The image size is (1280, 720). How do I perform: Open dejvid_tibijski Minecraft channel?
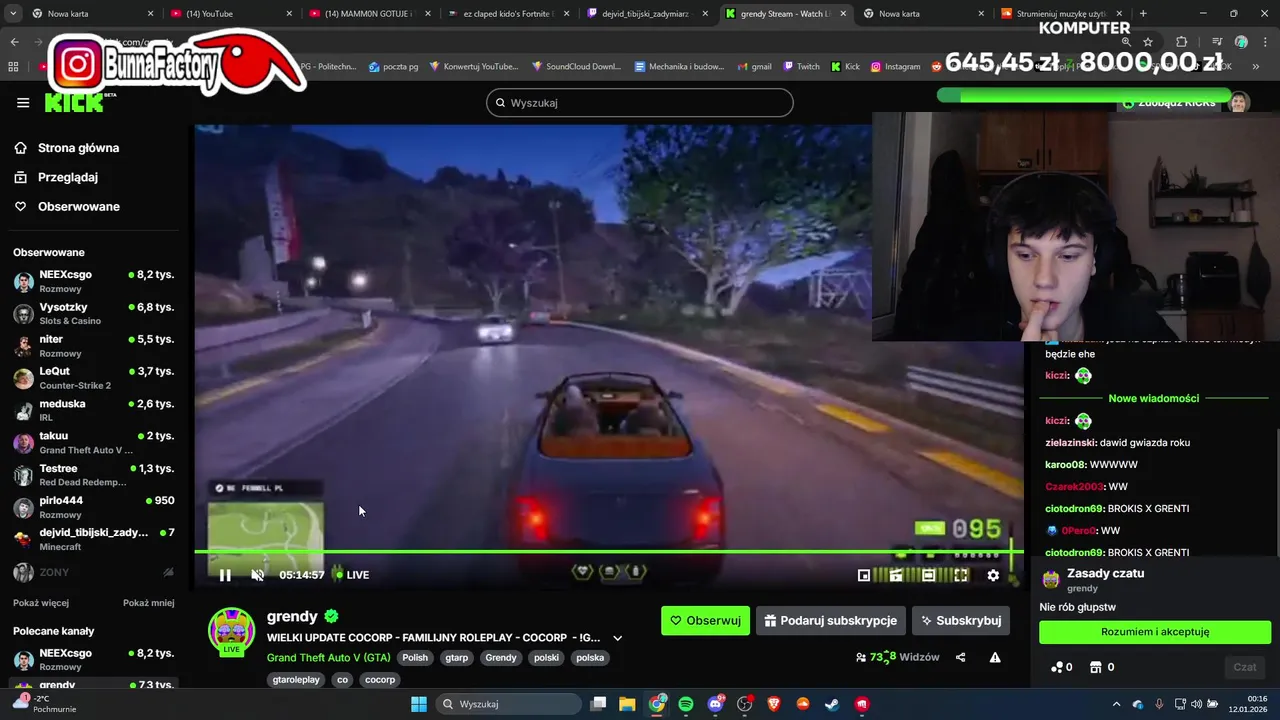(93, 539)
